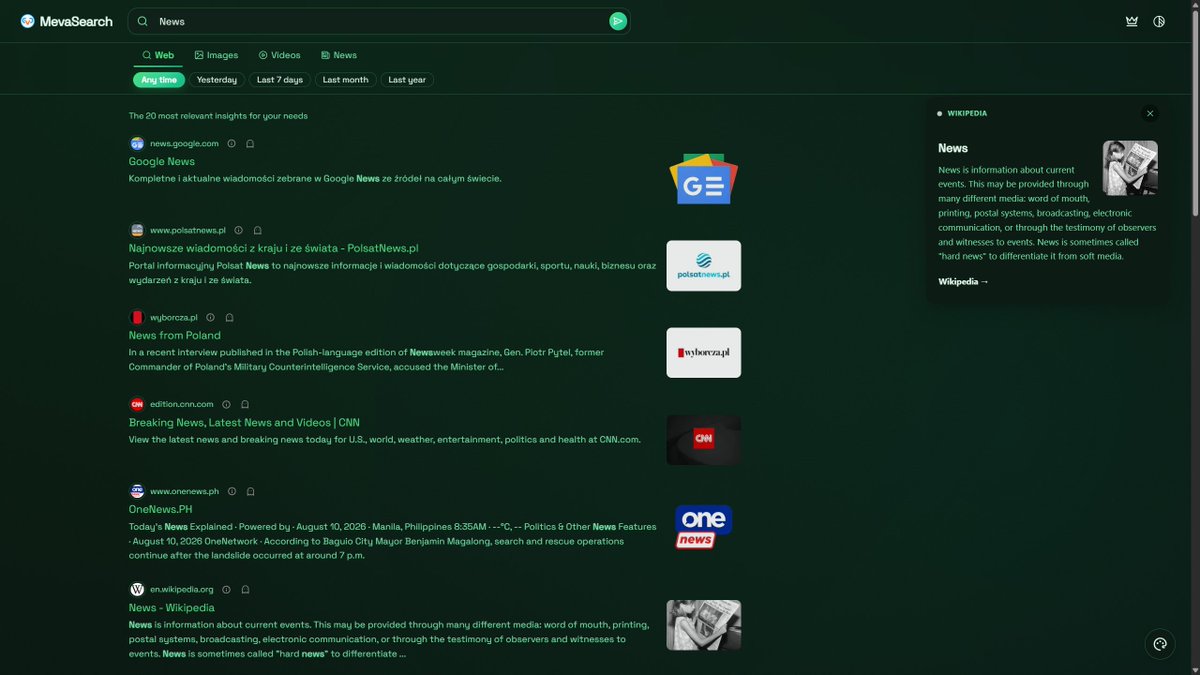Click info icon next to www.onenews.ph
This screenshot has height=675, width=1200.
click(x=232, y=491)
